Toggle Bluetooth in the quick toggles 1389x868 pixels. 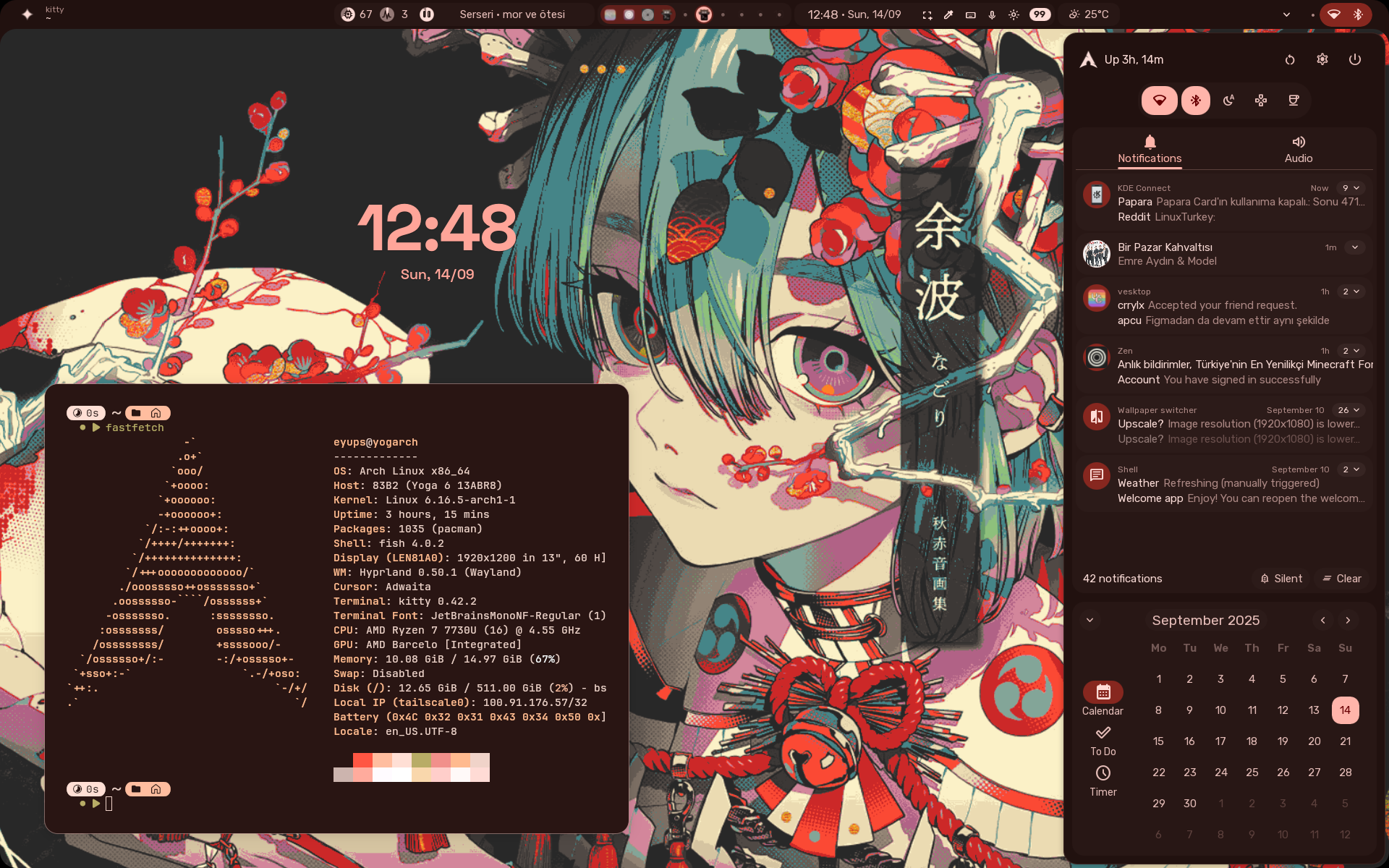coord(1196,101)
